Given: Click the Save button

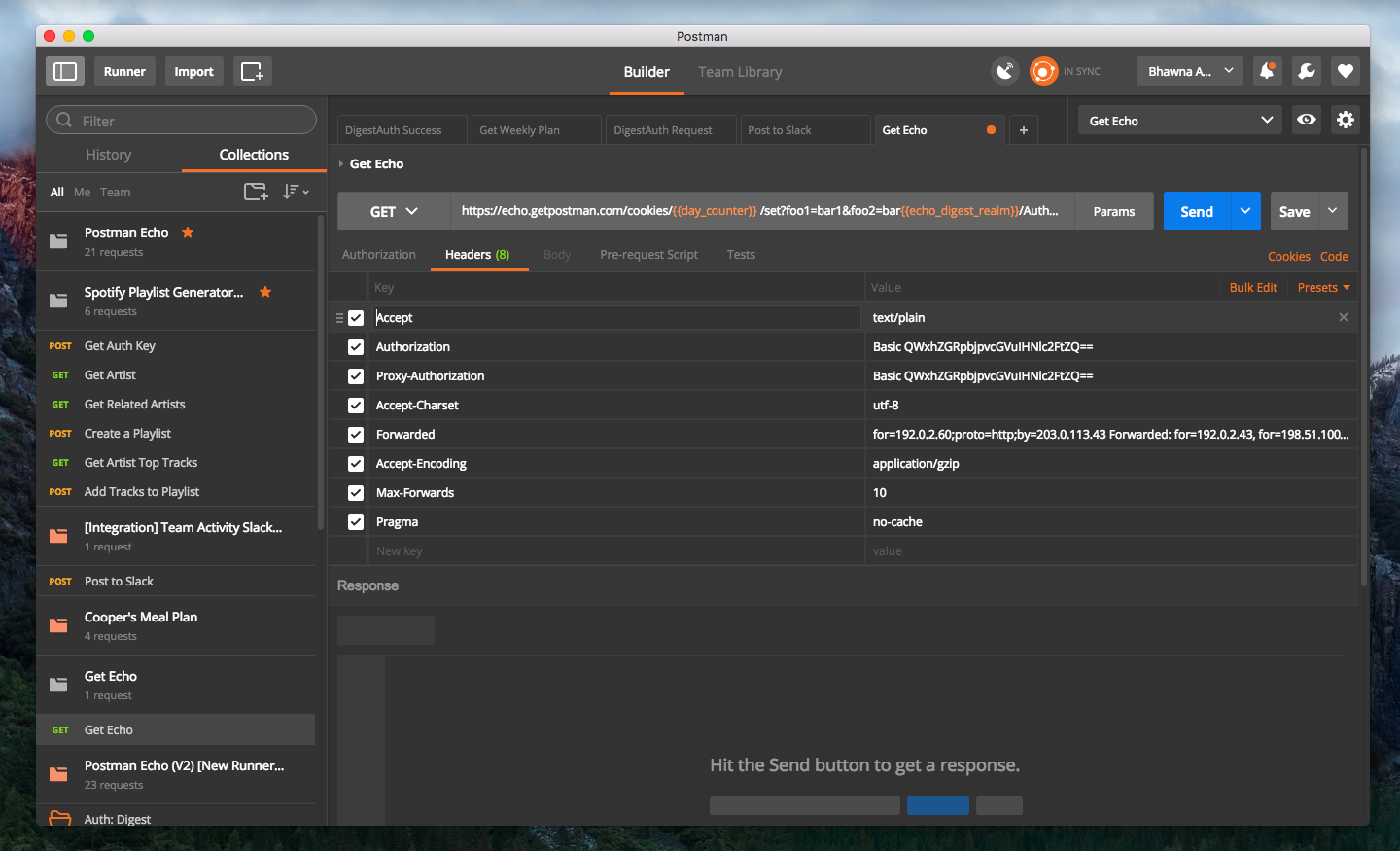Looking at the screenshot, I should point(1294,211).
